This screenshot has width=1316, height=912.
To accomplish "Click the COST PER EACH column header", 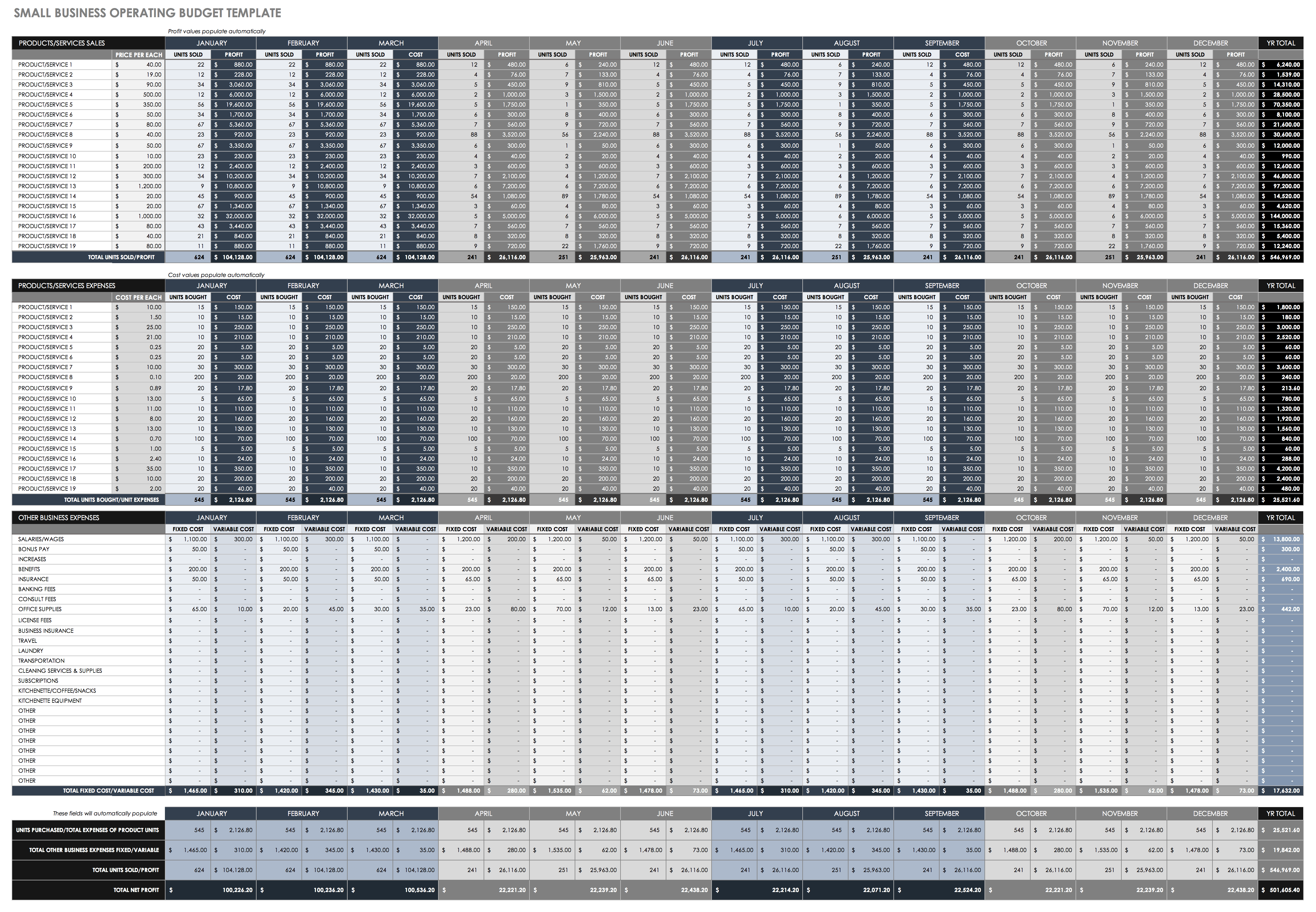I will click(x=139, y=297).
